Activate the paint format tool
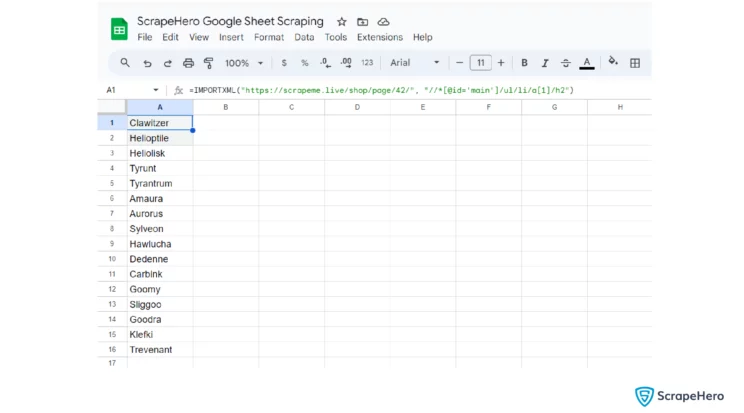 (208, 63)
